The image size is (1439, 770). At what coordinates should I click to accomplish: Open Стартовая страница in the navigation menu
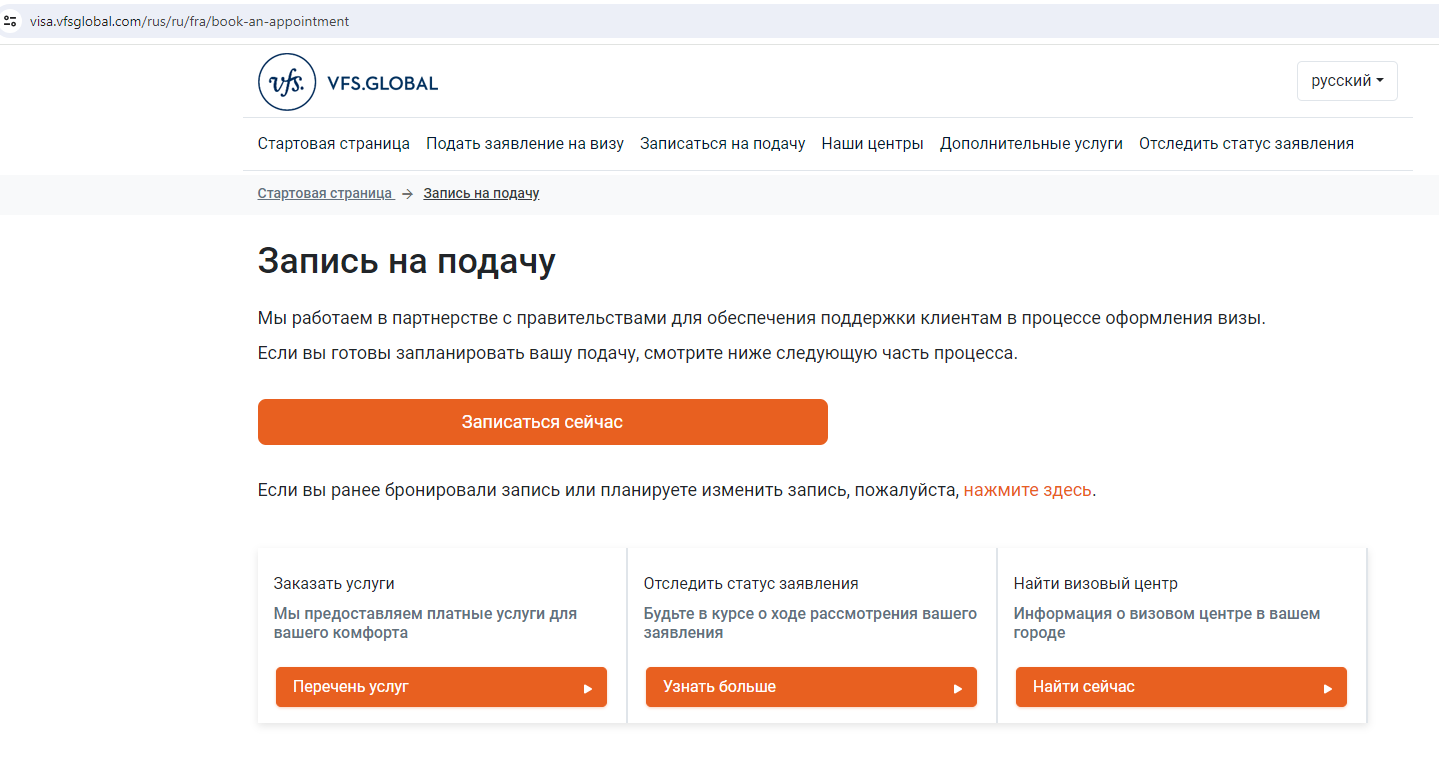333,143
